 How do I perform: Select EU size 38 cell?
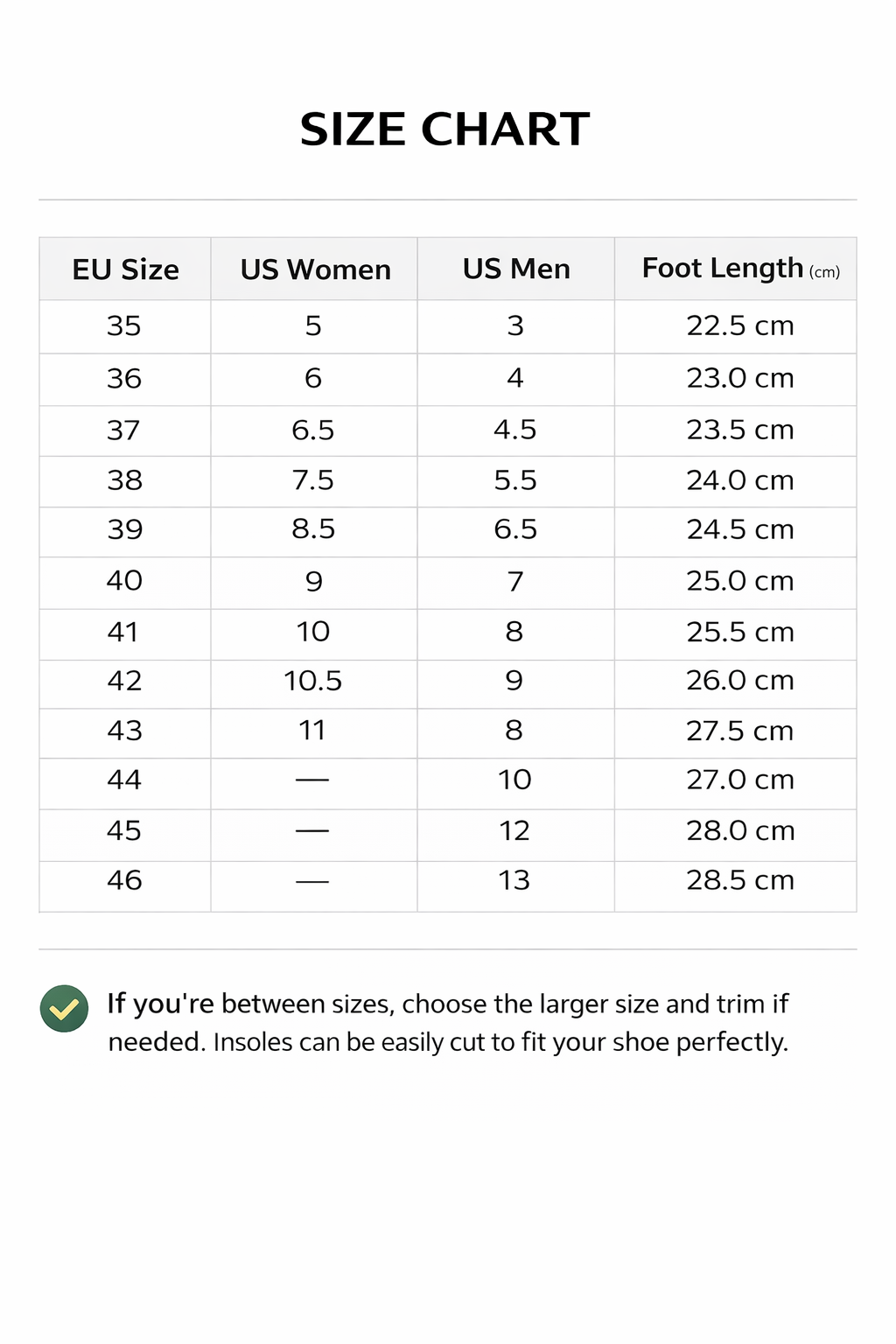(124, 479)
